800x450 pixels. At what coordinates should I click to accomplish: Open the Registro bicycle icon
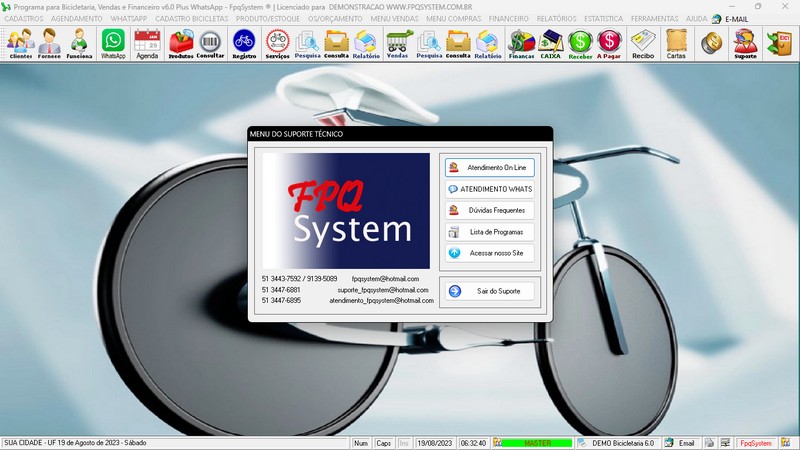click(244, 43)
